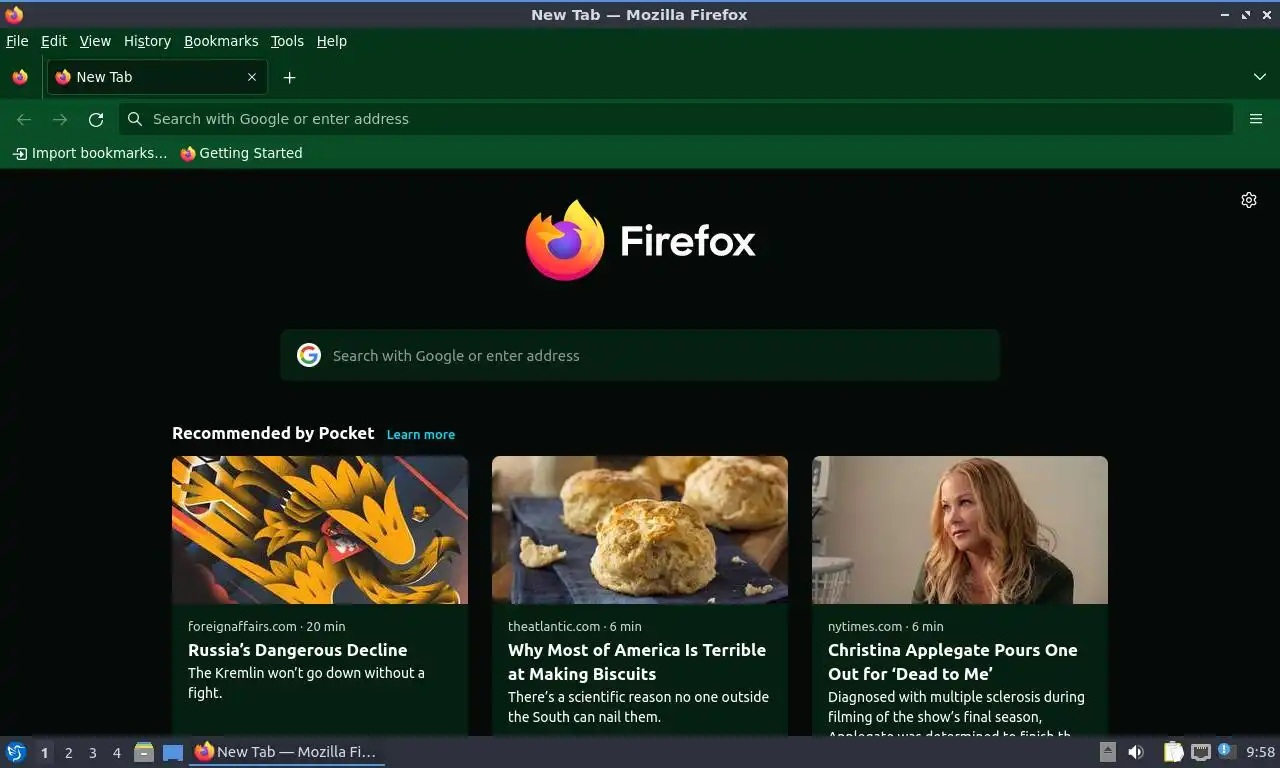Switch to workspace 3
The width and height of the screenshot is (1280, 768).
[92, 753]
